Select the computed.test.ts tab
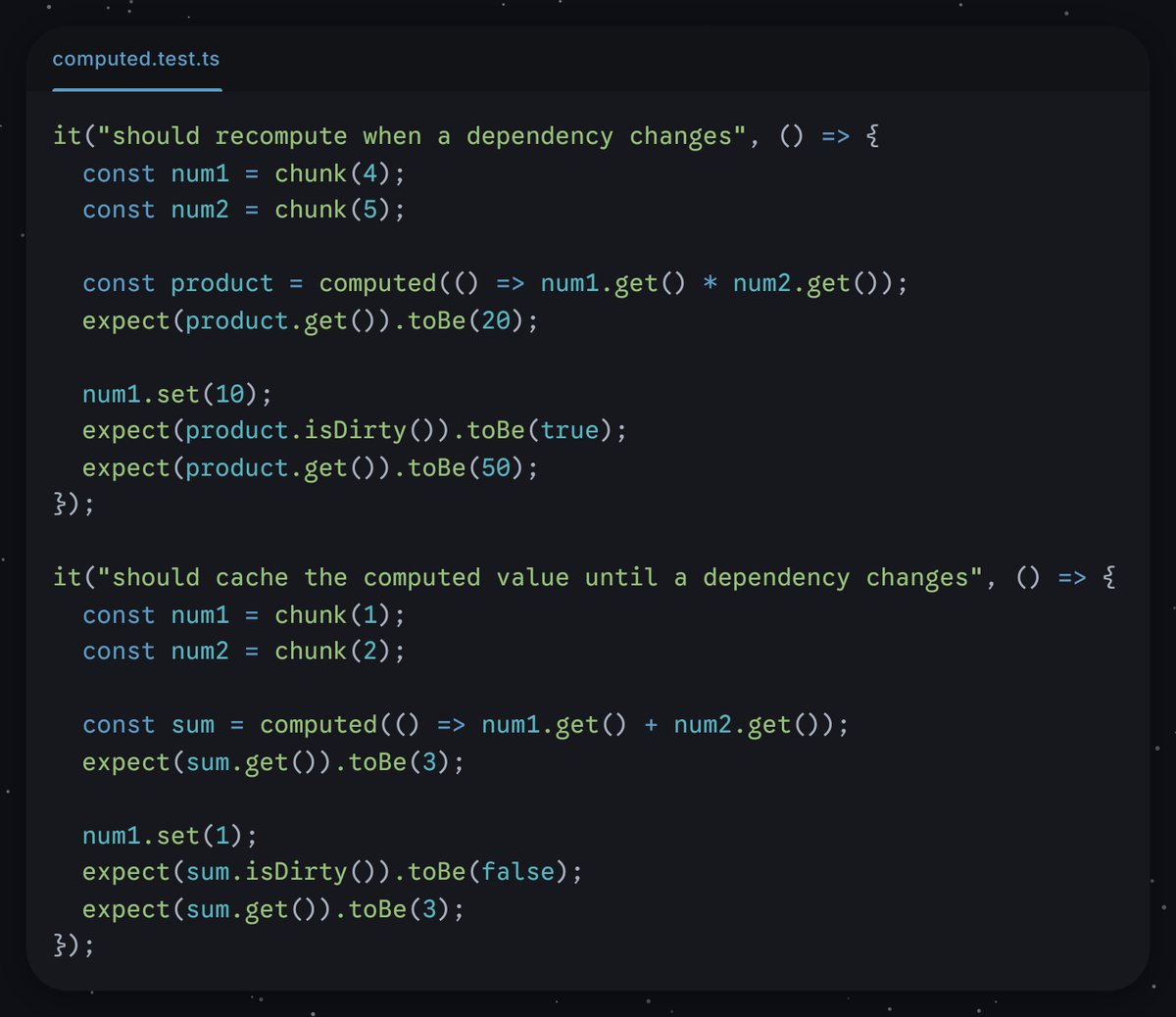Screen dimensions: 1176x1017 pos(136,59)
